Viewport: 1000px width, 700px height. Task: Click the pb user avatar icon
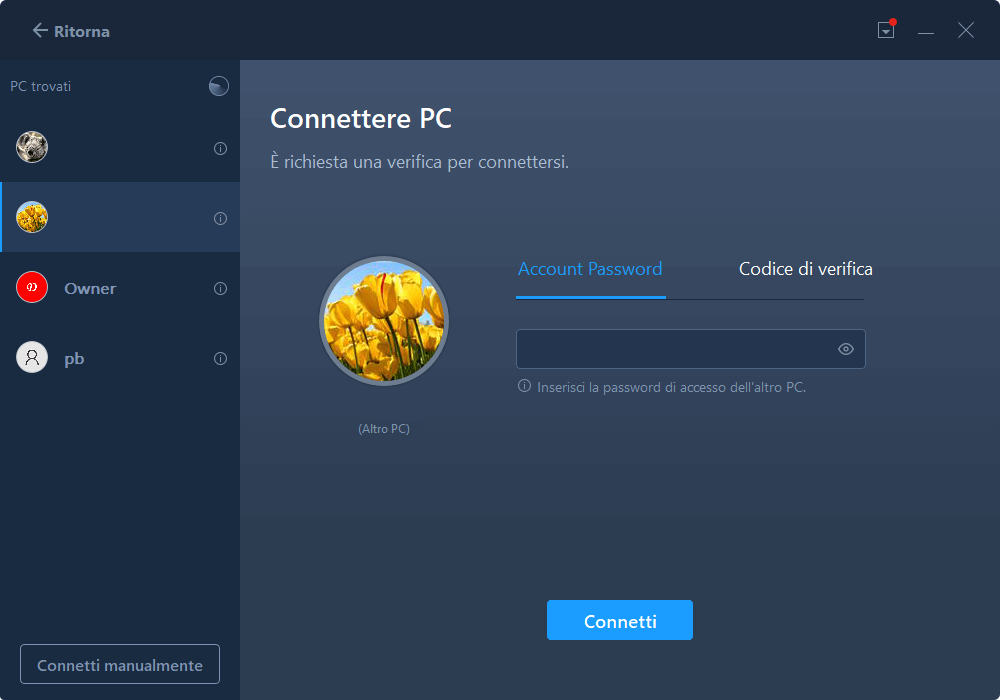pos(32,358)
